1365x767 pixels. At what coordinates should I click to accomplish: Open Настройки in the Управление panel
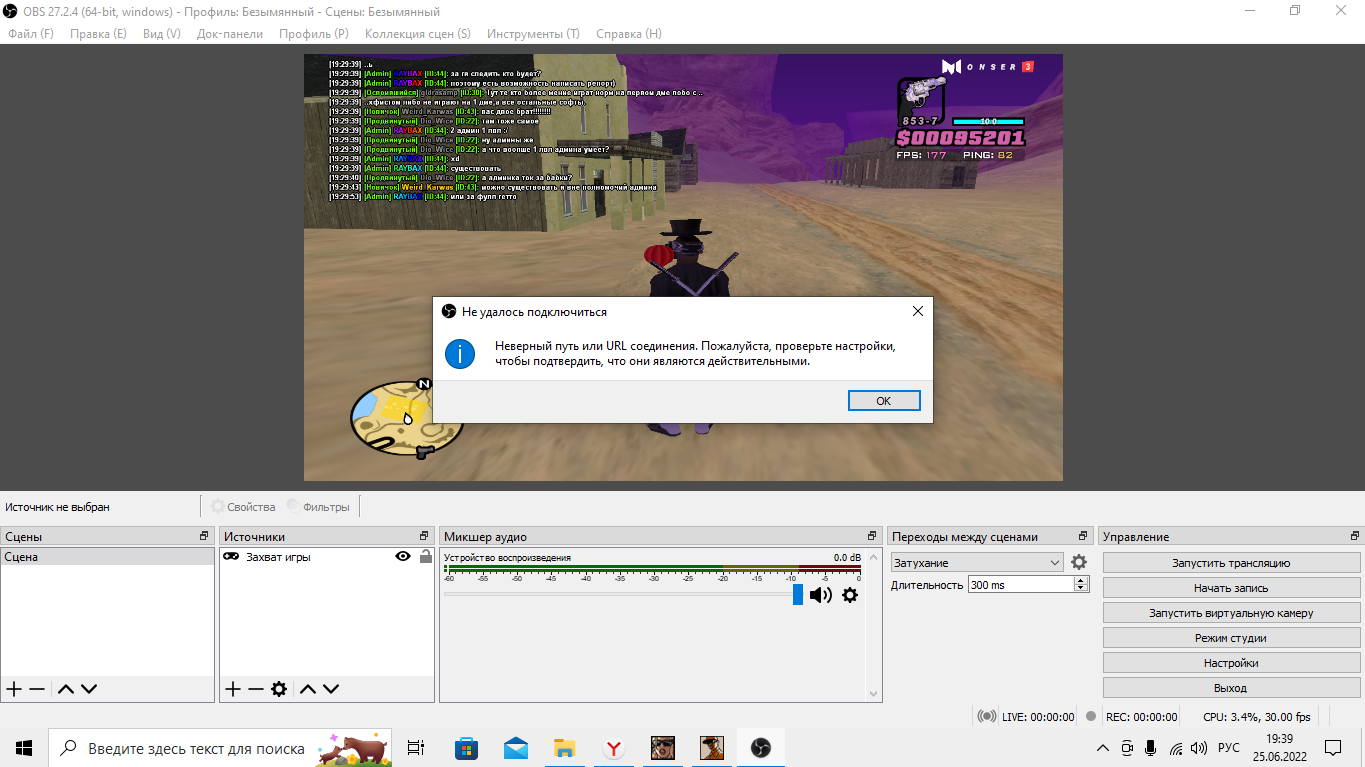1231,663
